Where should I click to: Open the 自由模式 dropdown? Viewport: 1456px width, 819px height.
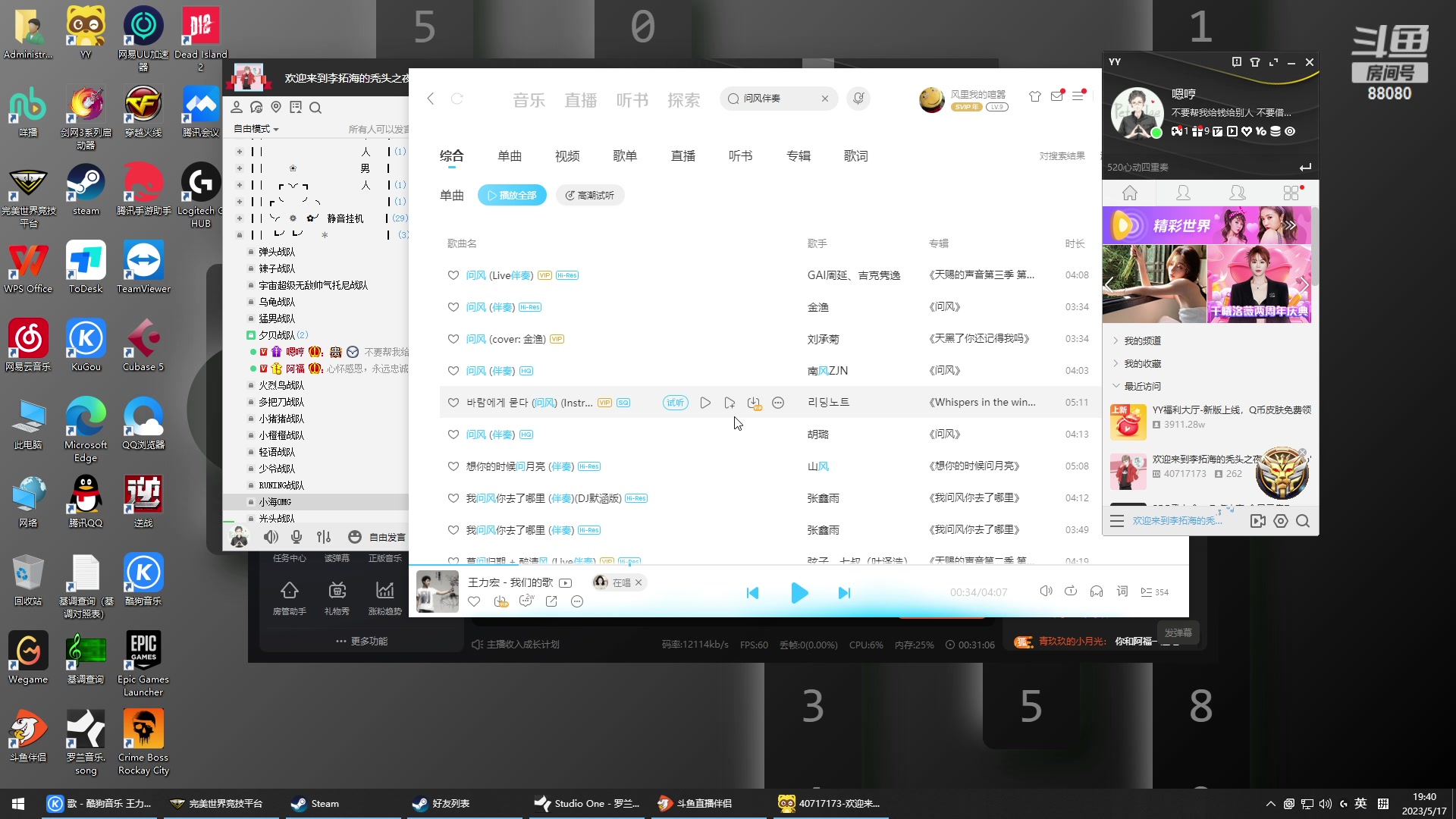[255, 129]
